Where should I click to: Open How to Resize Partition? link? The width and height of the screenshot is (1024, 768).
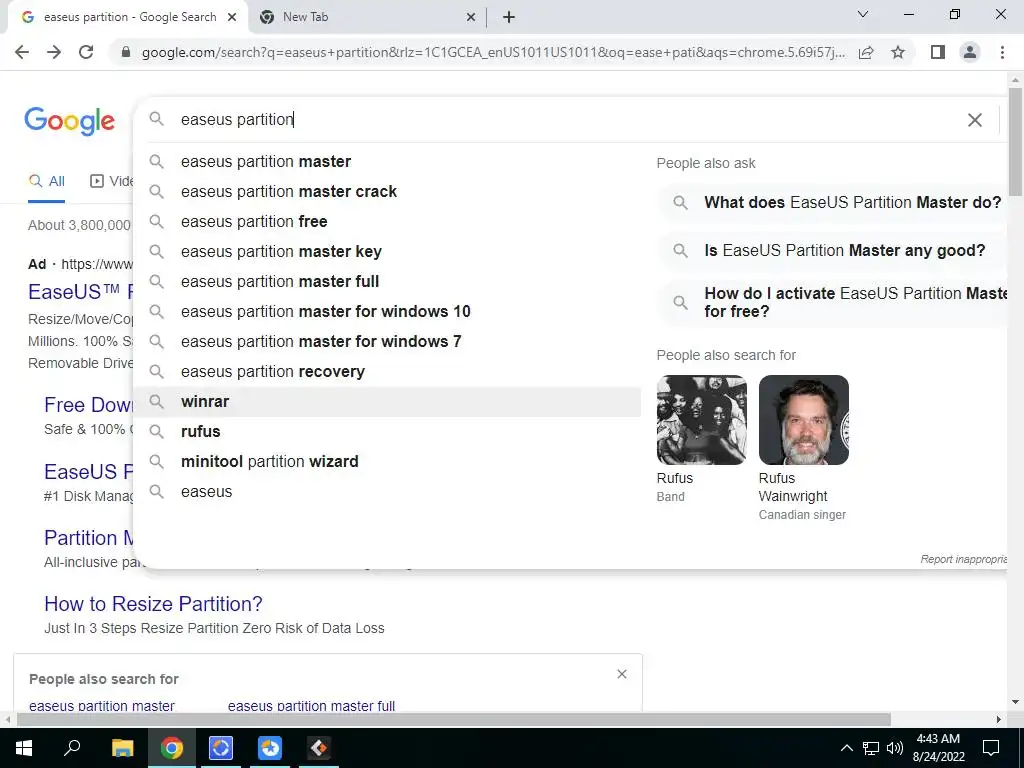click(x=153, y=604)
